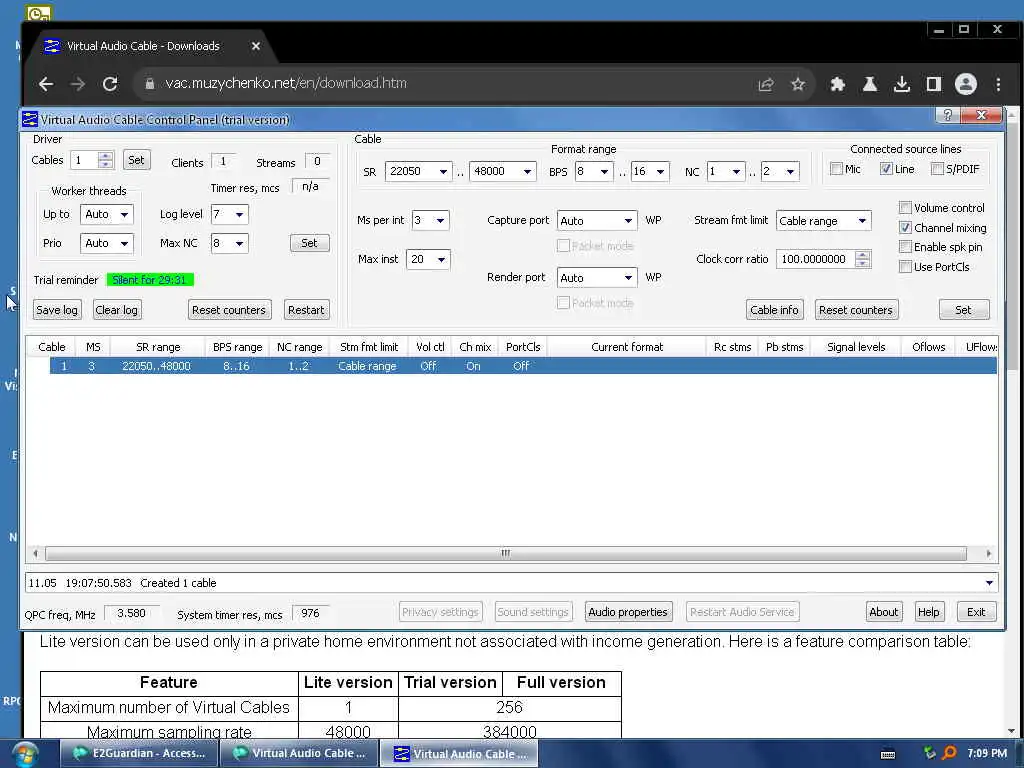1024x768 pixels.
Task: Click the Cables count stepper arrows
Action: point(105,160)
